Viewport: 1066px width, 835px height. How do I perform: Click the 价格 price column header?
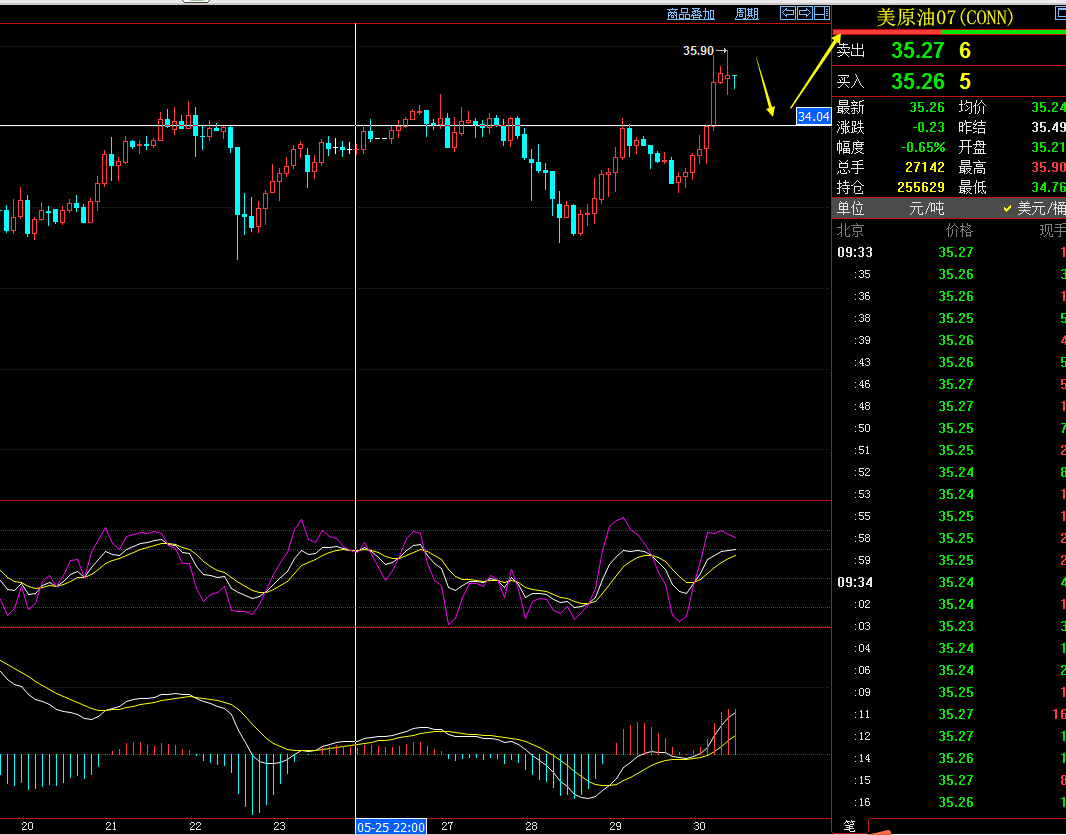click(958, 230)
